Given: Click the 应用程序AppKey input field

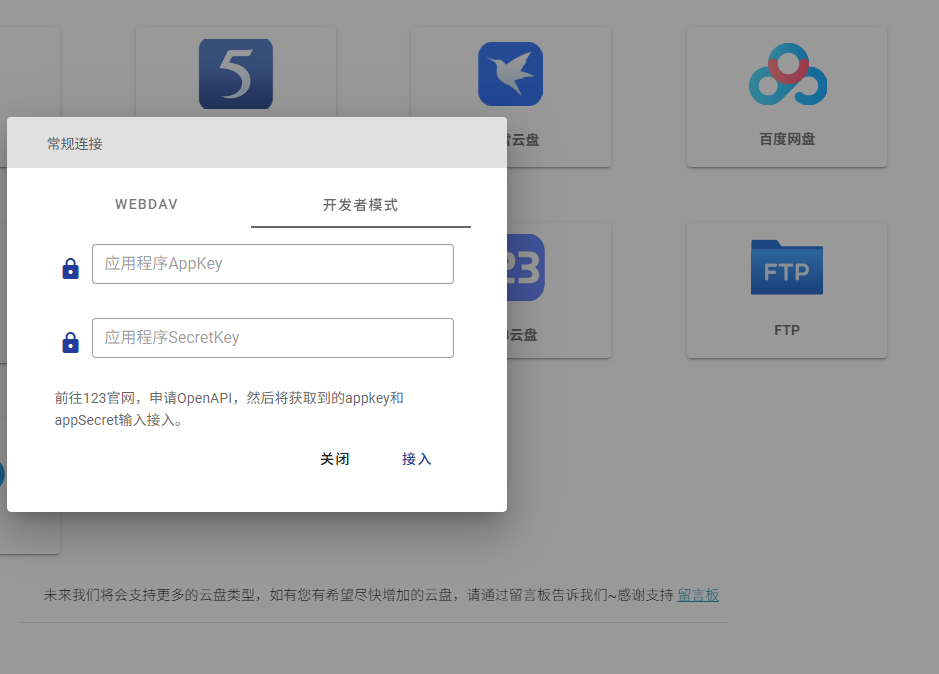Looking at the screenshot, I should pos(272,263).
